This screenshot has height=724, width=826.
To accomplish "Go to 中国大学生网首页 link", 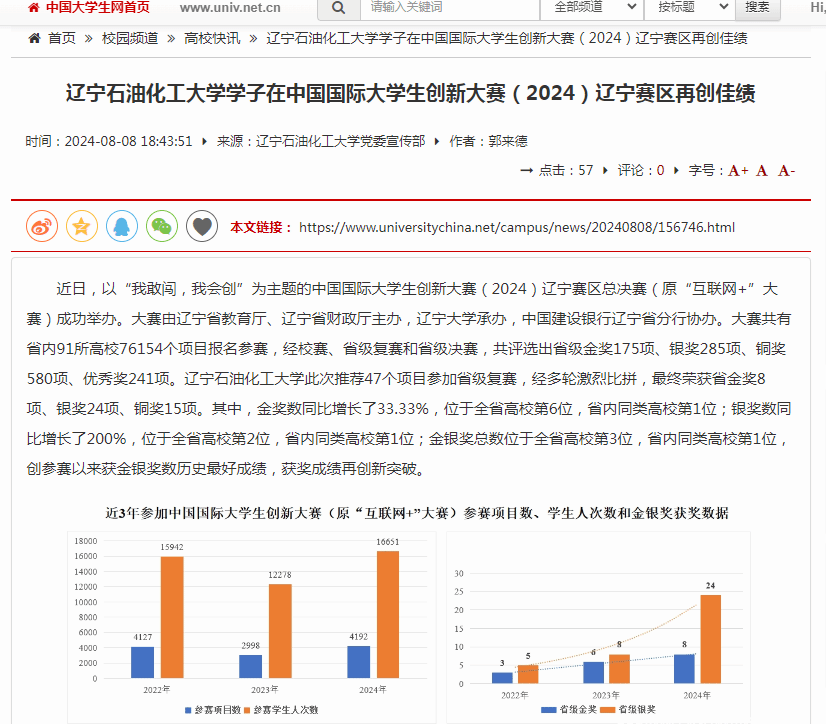I will pos(97,8).
